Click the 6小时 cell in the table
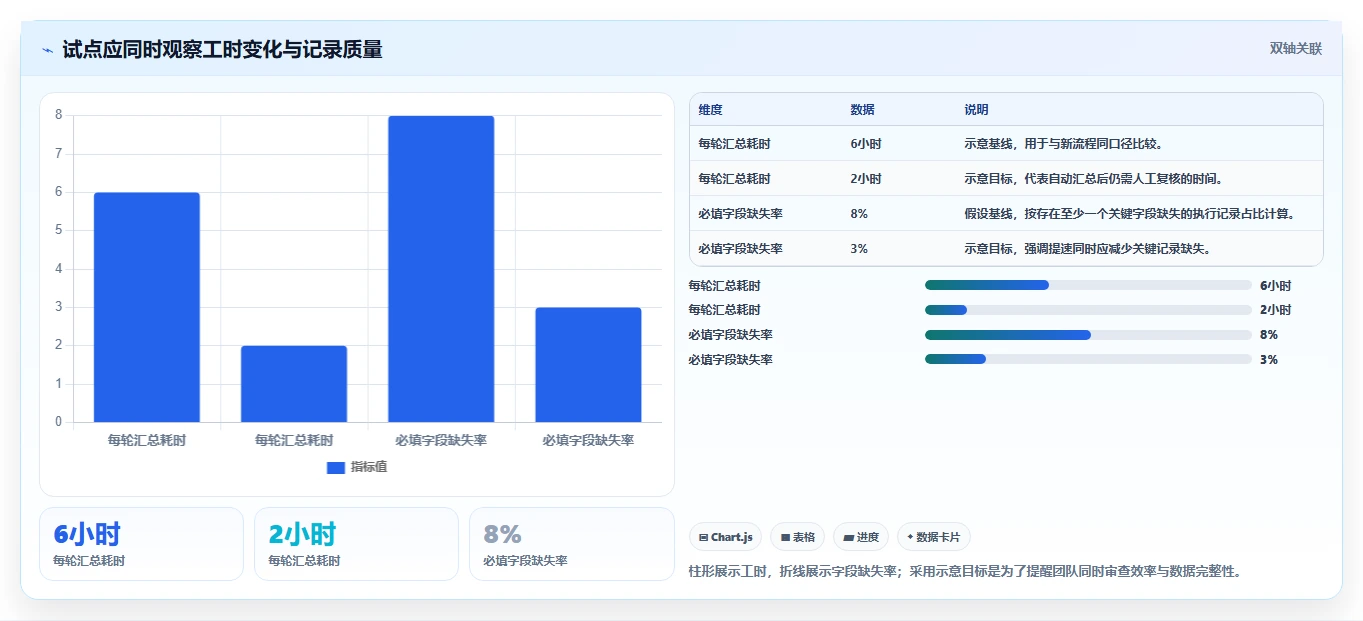Viewport: 1363px width, 621px height. point(866,144)
